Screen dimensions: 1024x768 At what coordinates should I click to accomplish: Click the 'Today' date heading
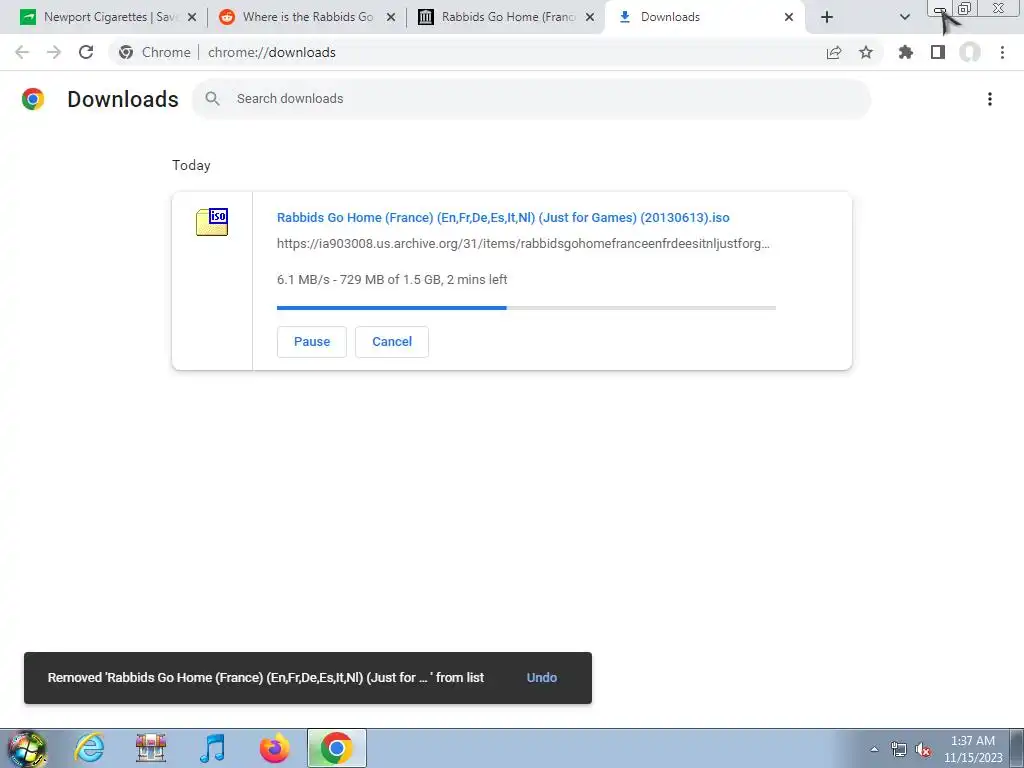pos(191,165)
